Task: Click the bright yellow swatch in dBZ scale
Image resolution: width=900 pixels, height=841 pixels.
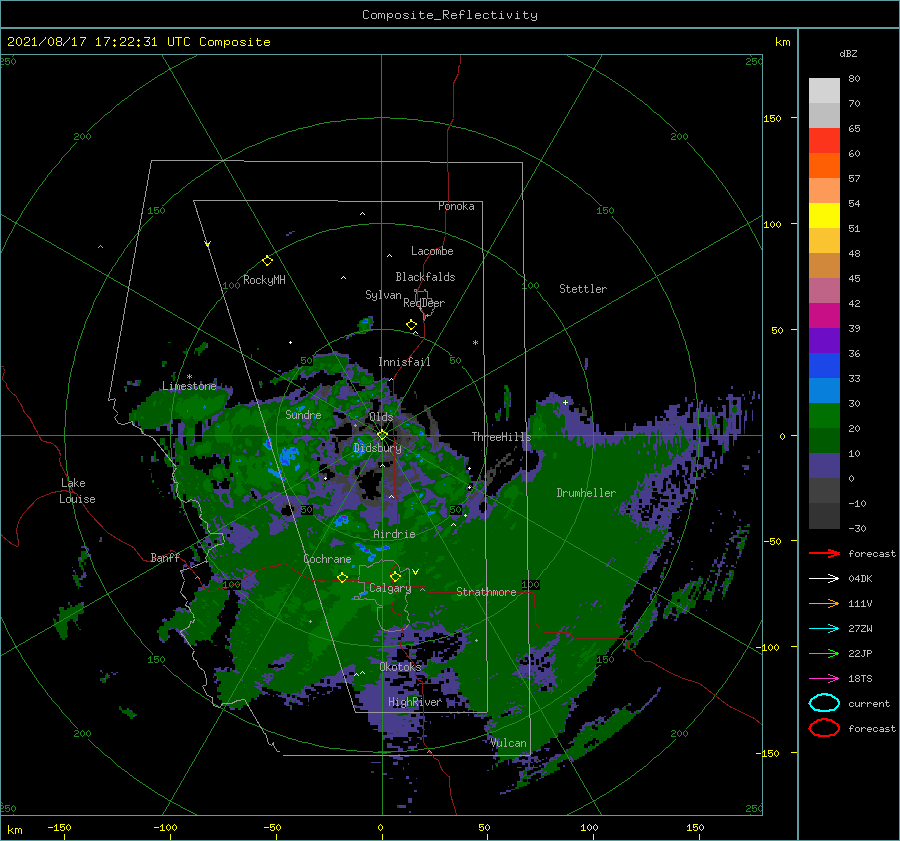Action: tap(824, 216)
